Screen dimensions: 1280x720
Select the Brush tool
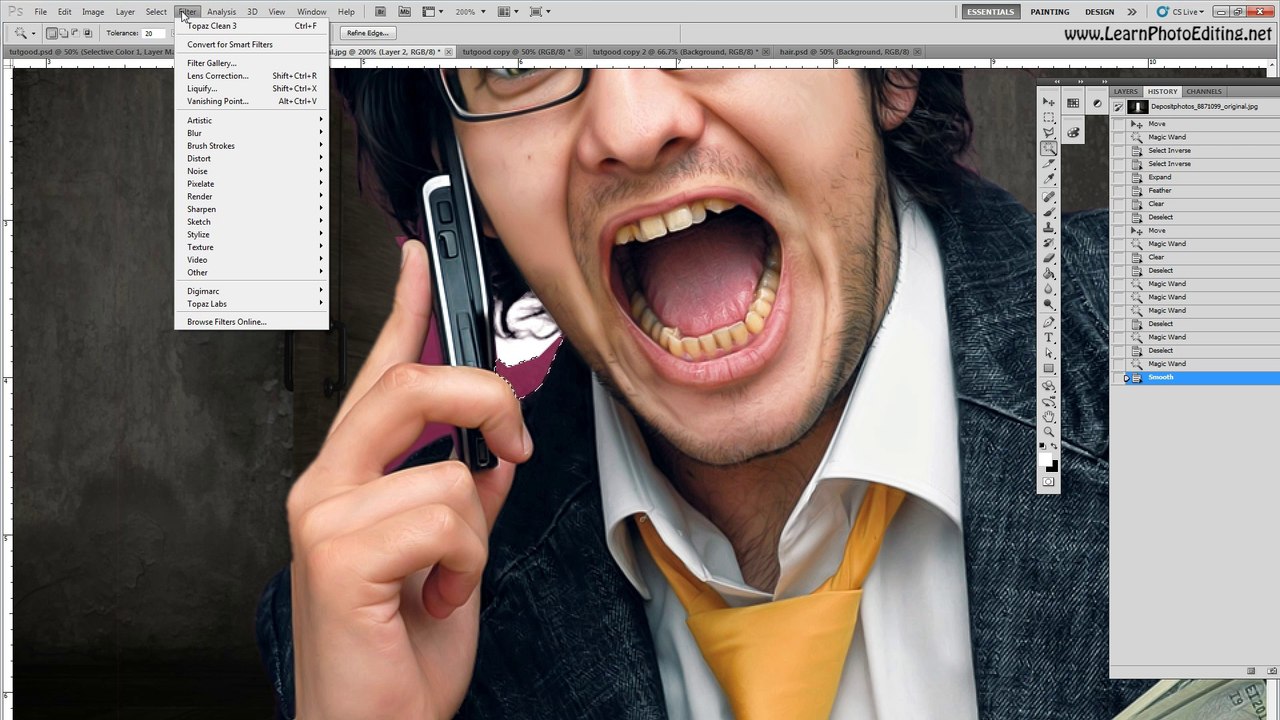click(1048, 212)
